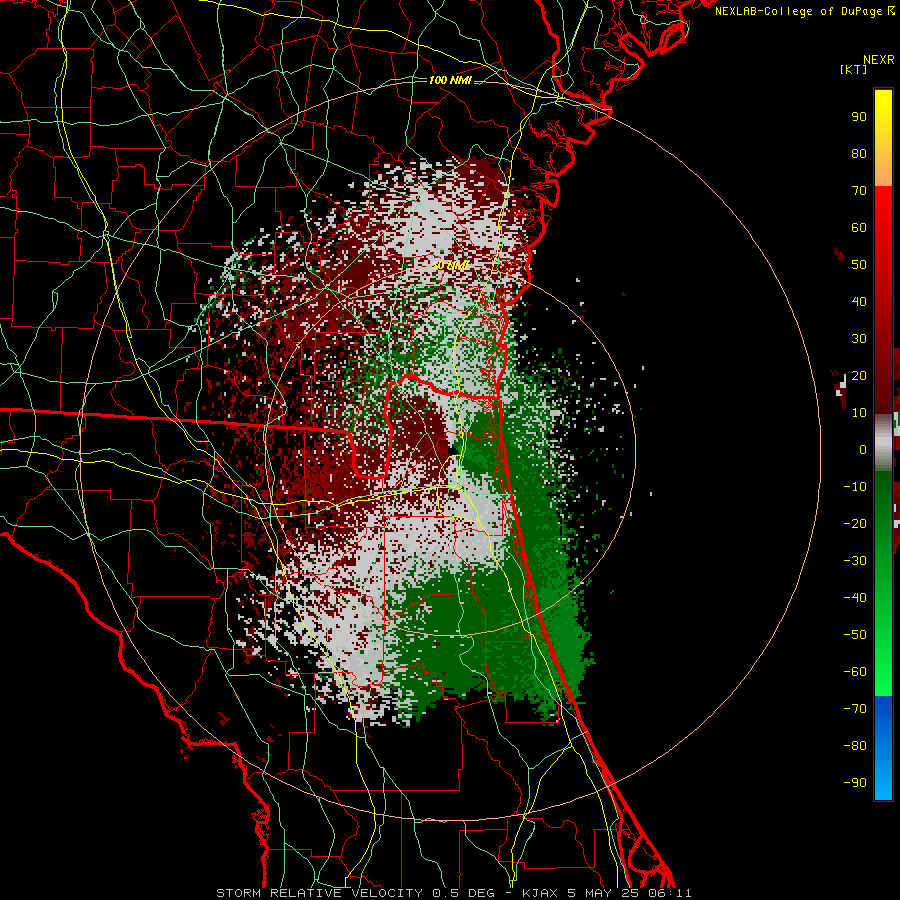Select the 0 value on velocity scale
The image size is (900, 900).
tap(863, 450)
